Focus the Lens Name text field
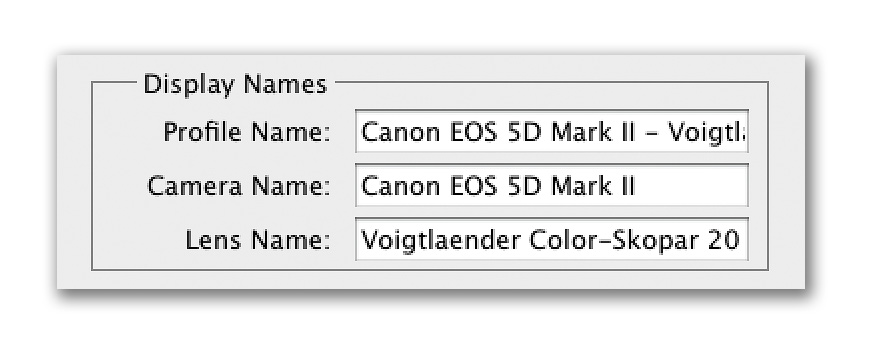 552,240
